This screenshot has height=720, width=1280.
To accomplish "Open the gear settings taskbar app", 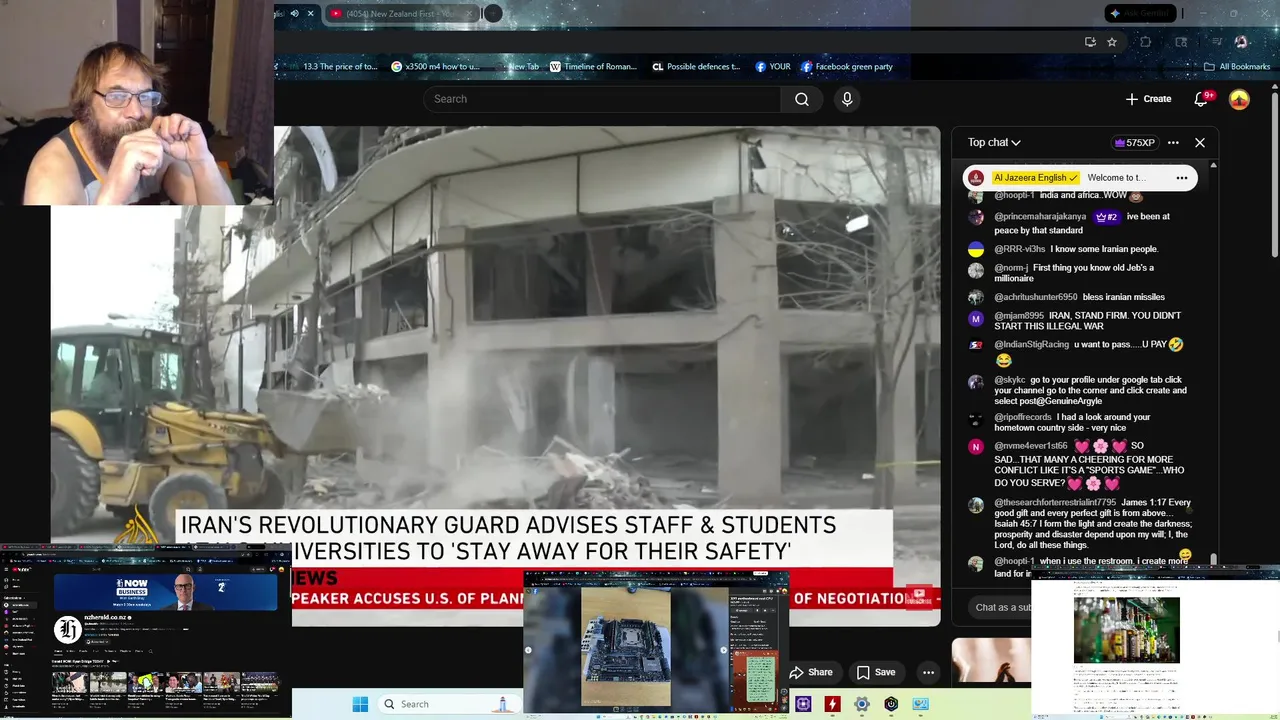I will [x=861, y=704].
